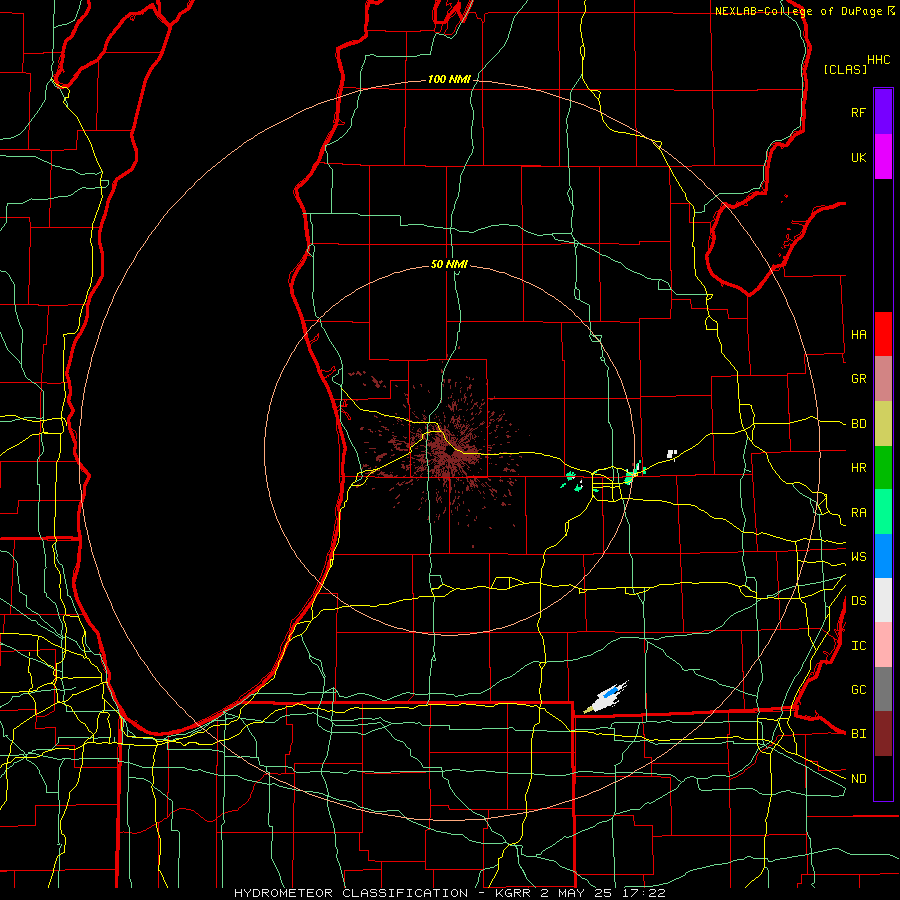This screenshot has width=900, height=900.
Task: Click the magenta UK legend color swatch
Action: click(883, 157)
